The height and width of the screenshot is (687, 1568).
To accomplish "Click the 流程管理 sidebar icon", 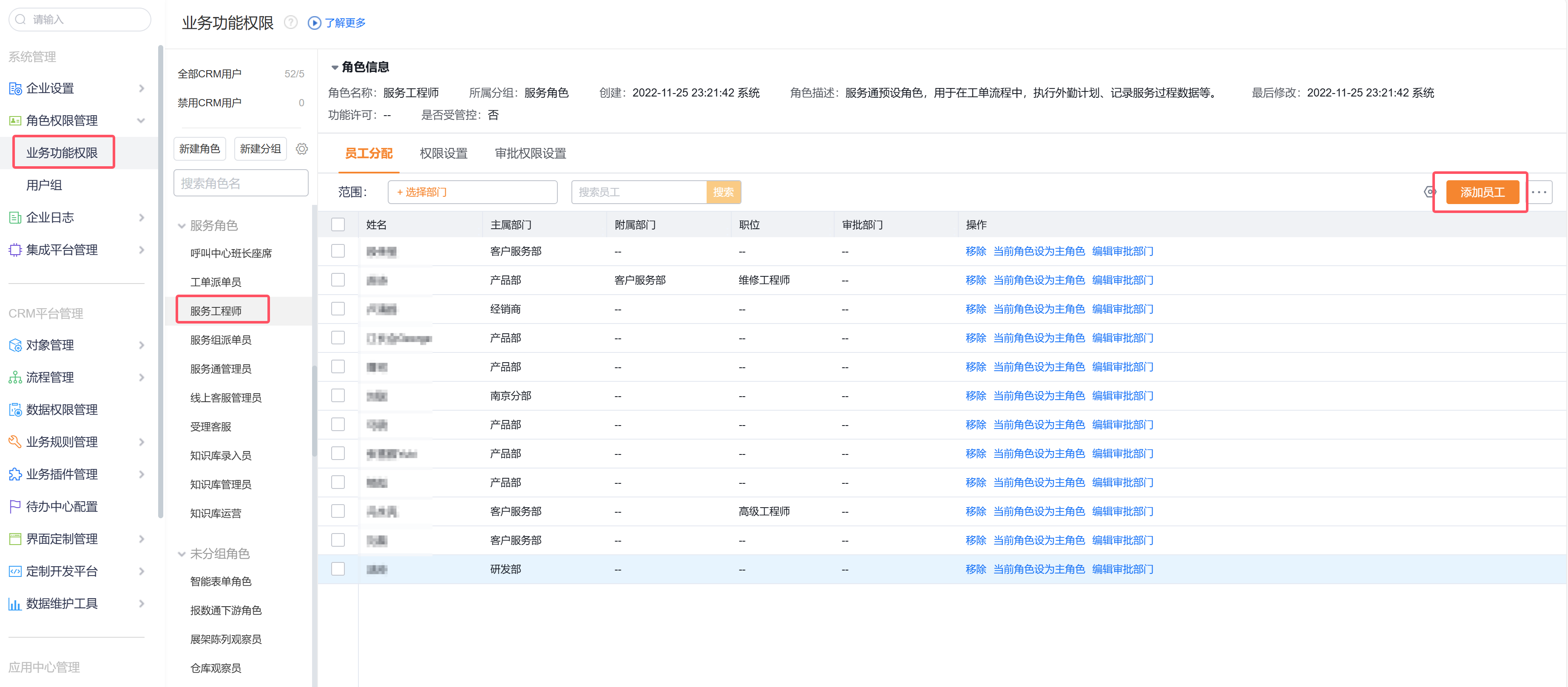I will [x=15, y=377].
